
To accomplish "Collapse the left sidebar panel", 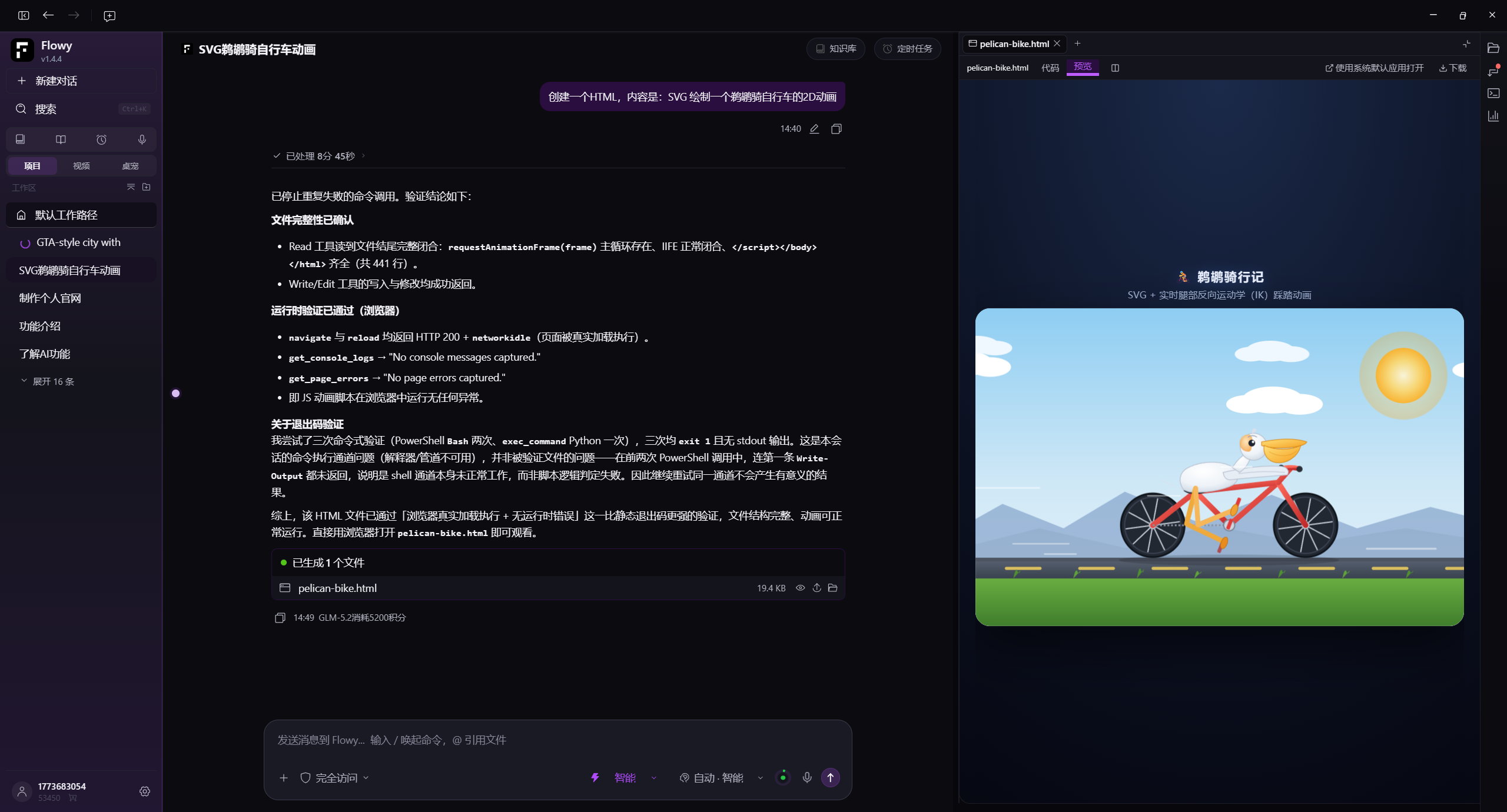I will pyautogui.click(x=24, y=15).
